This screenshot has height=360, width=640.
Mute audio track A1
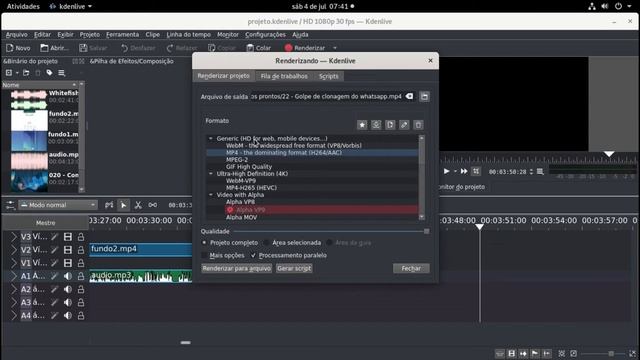pos(68,276)
